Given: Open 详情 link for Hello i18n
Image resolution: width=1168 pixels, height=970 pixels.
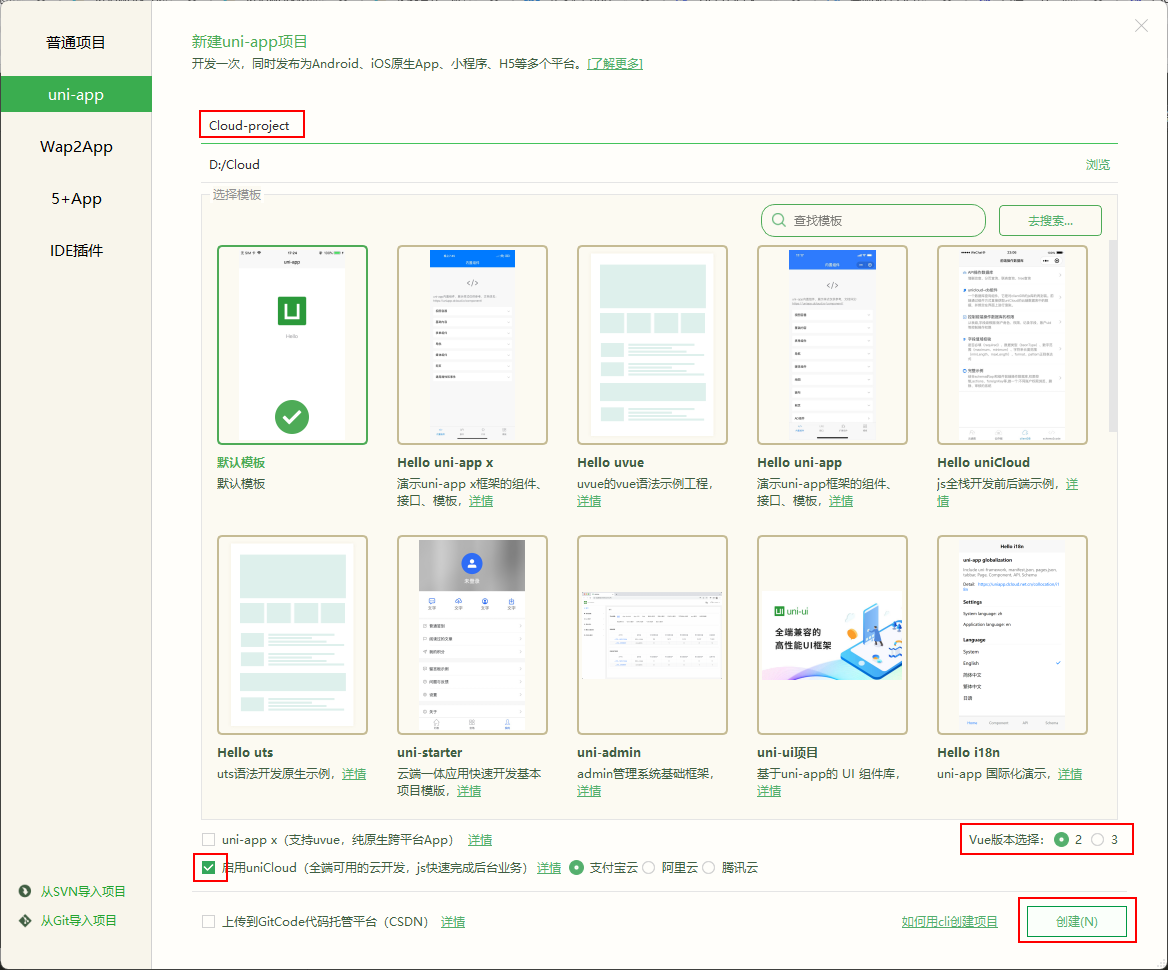Looking at the screenshot, I should click(1070, 774).
